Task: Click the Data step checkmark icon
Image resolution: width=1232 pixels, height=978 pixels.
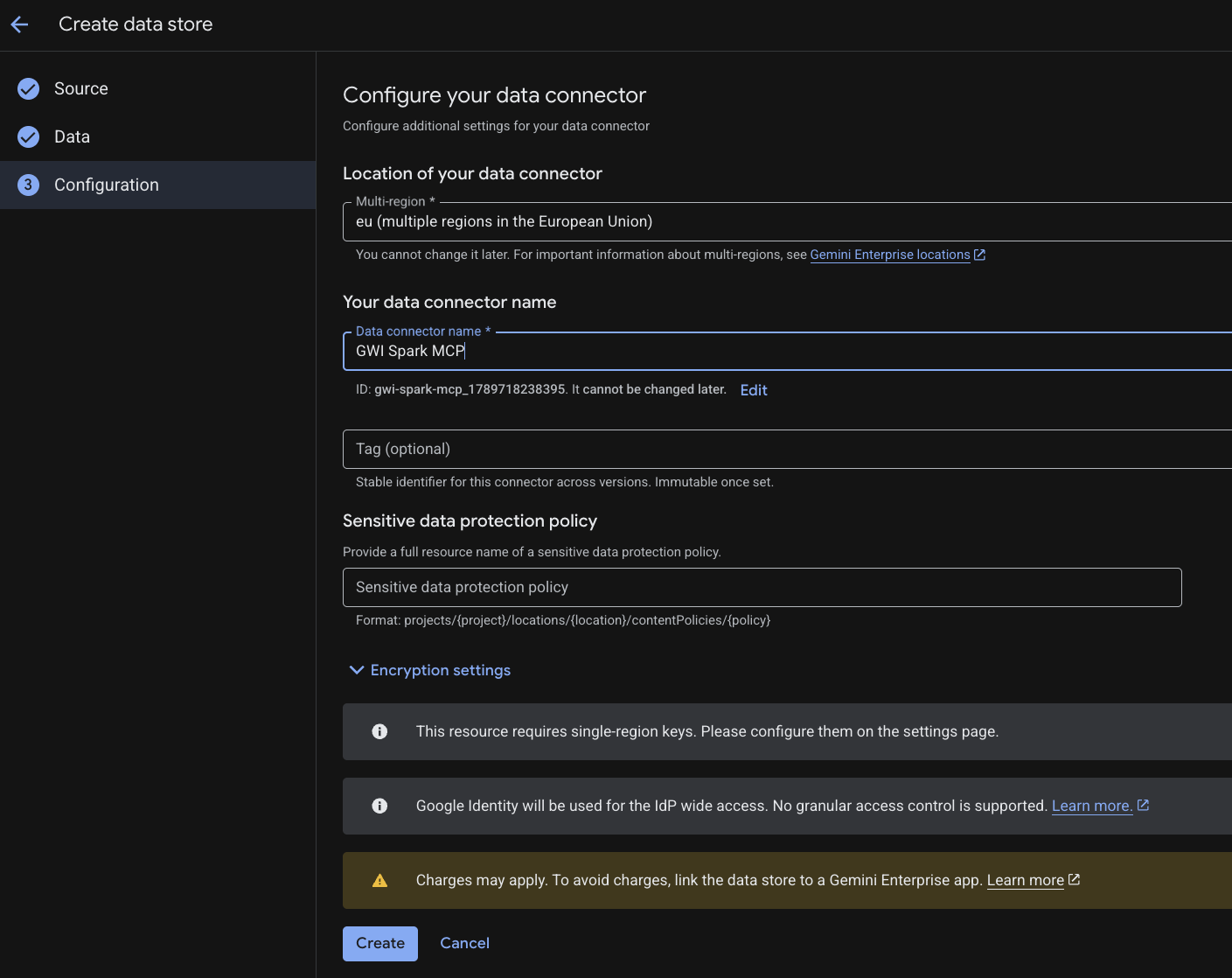Action: pos(29,136)
